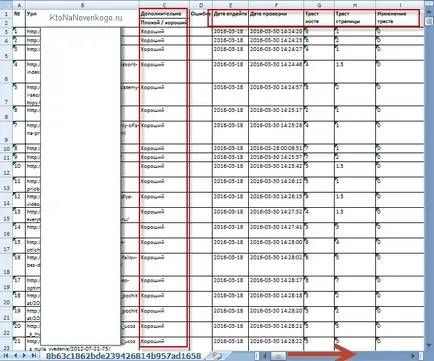Select column F header
Viewport: 434px width, 361px height.
(276, 5)
